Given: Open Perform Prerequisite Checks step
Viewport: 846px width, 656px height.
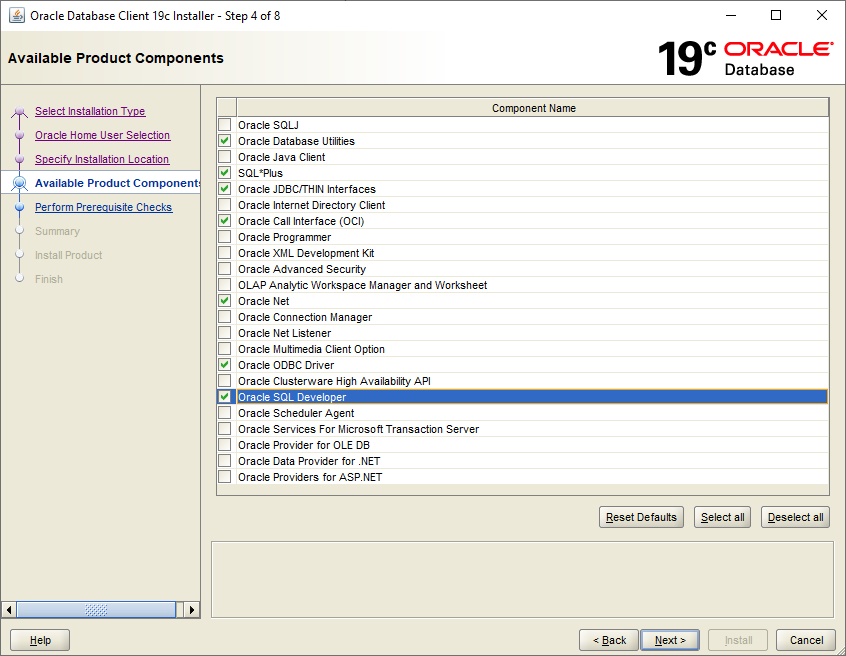Looking at the screenshot, I should (x=104, y=207).
